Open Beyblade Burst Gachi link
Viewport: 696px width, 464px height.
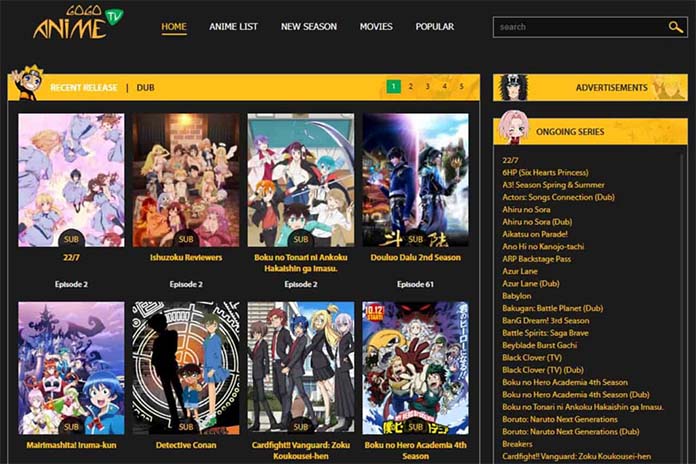tap(539, 345)
